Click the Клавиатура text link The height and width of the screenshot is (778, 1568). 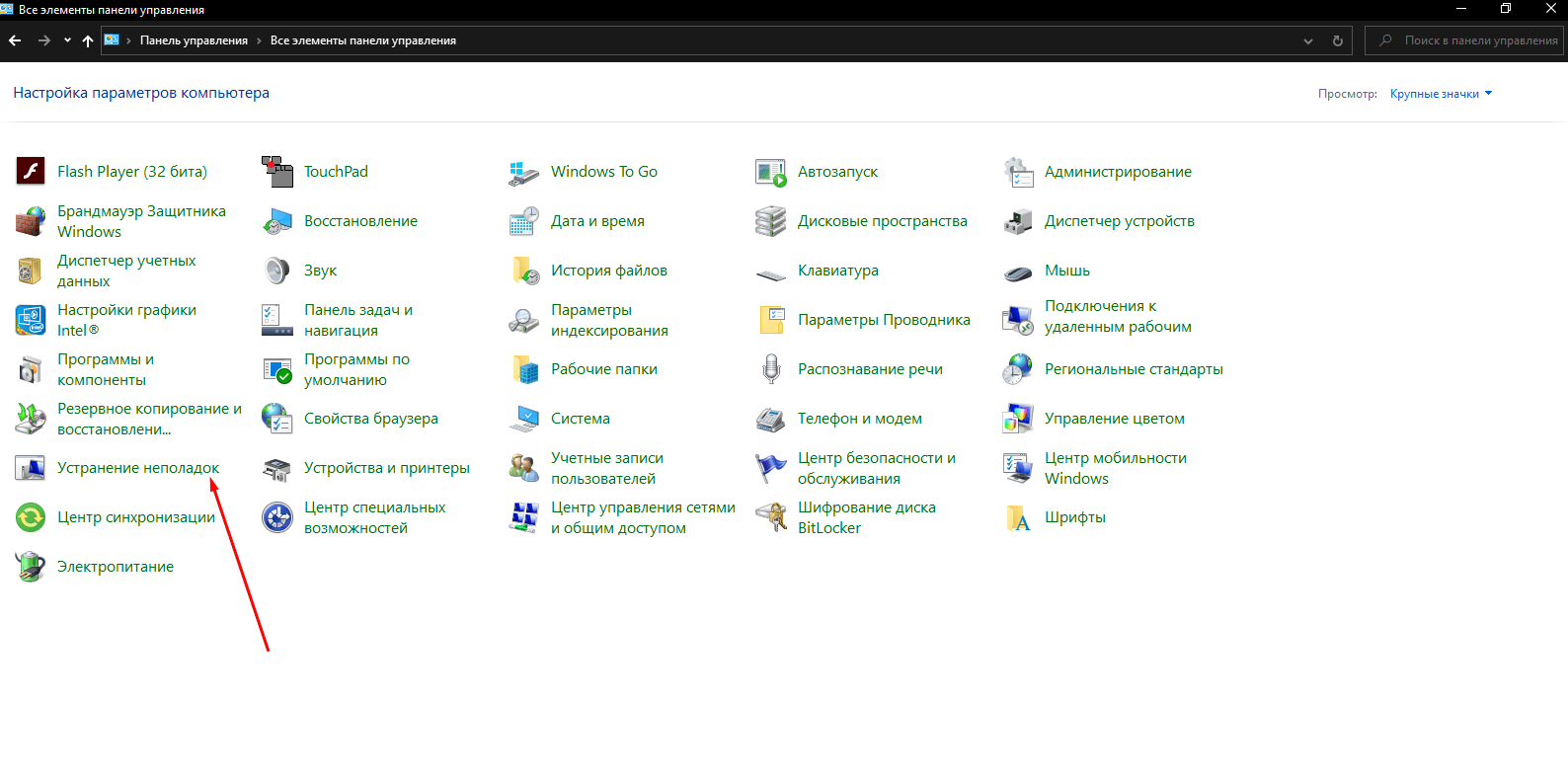pos(838,271)
